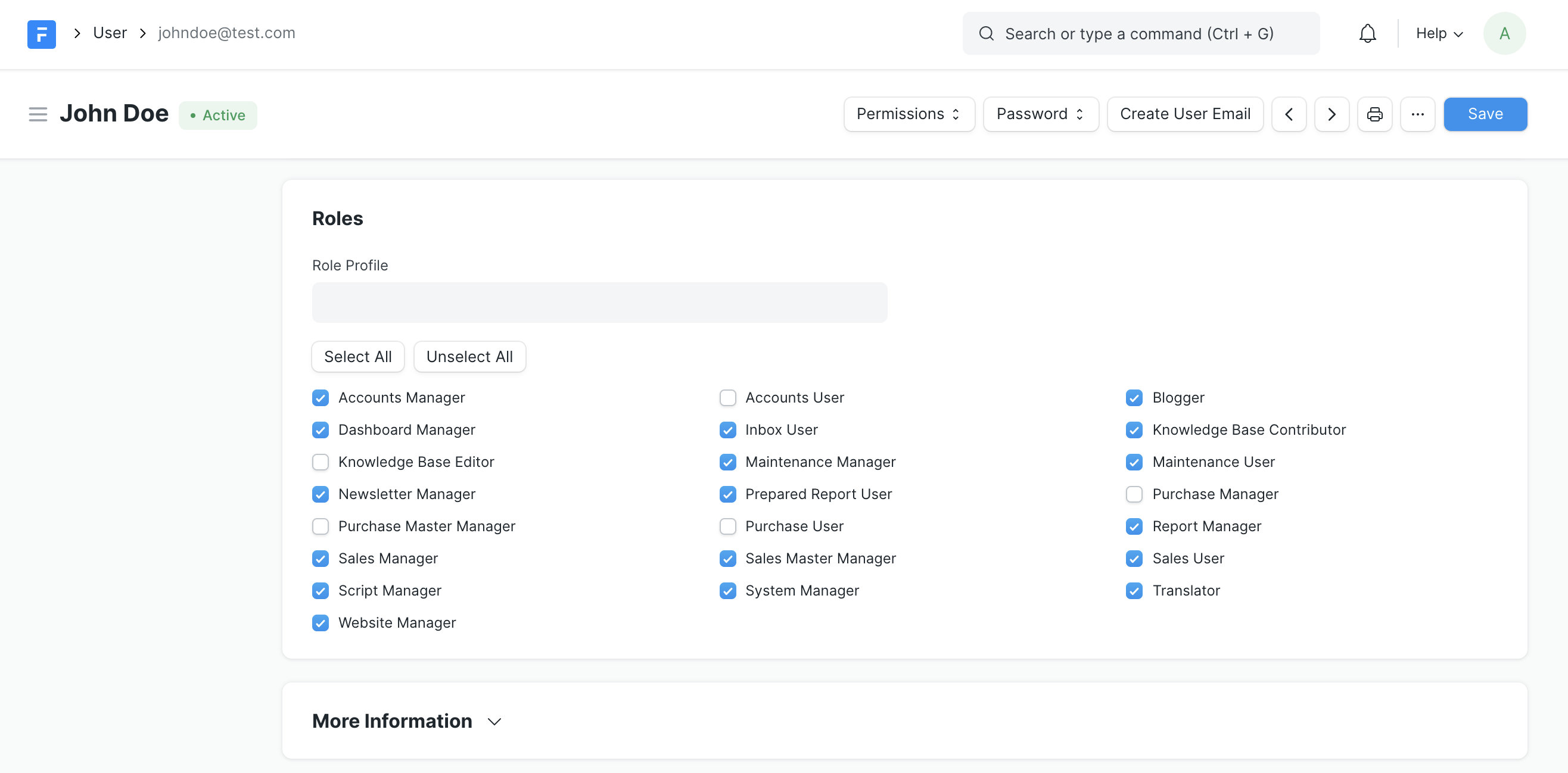The width and height of the screenshot is (1568, 773).
Task: Disable the Sales Manager checkbox
Action: point(321,557)
